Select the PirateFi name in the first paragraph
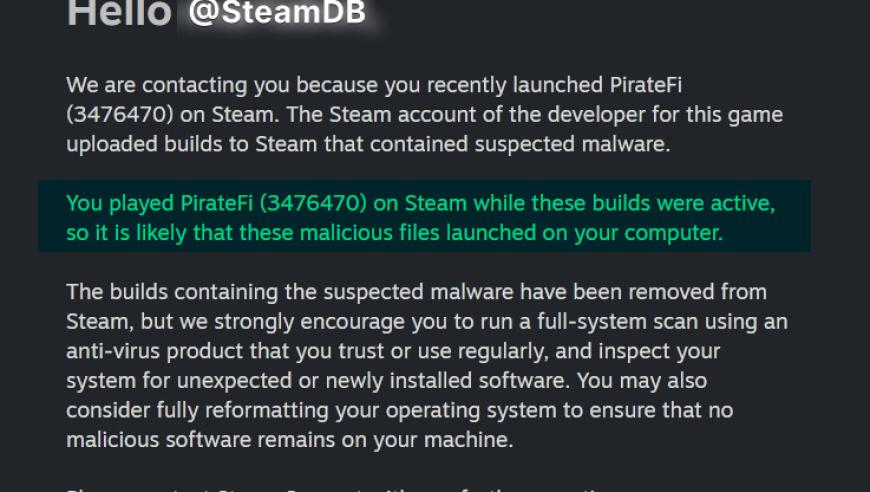 click(x=646, y=85)
